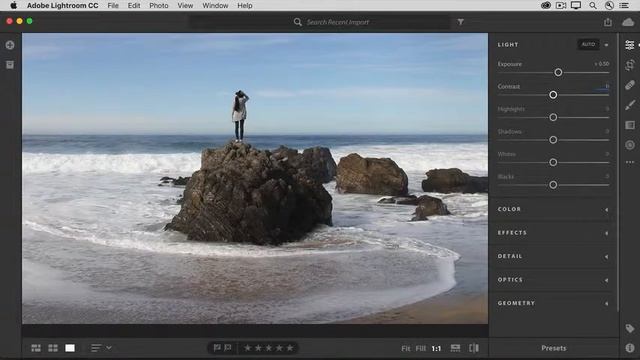Viewport: 640px width, 360px height.
Task: Collapse the Light panel arrow
Action: tap(607, 45)
